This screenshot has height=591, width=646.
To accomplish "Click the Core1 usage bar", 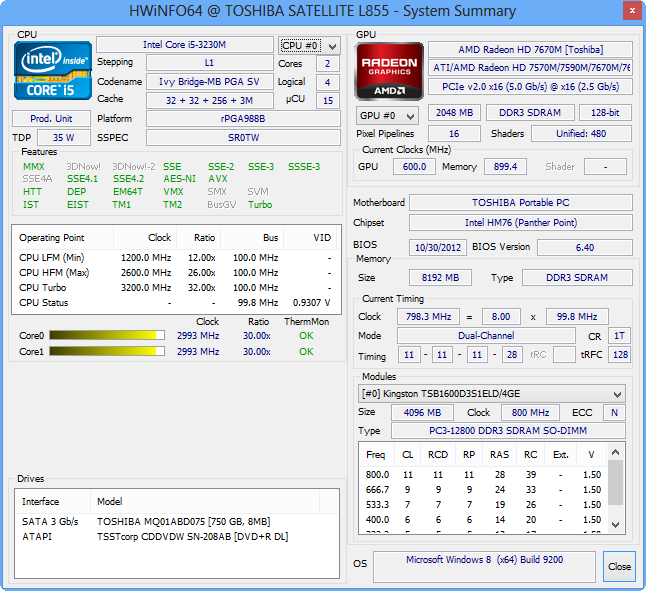I will click(x=107, y=351).
